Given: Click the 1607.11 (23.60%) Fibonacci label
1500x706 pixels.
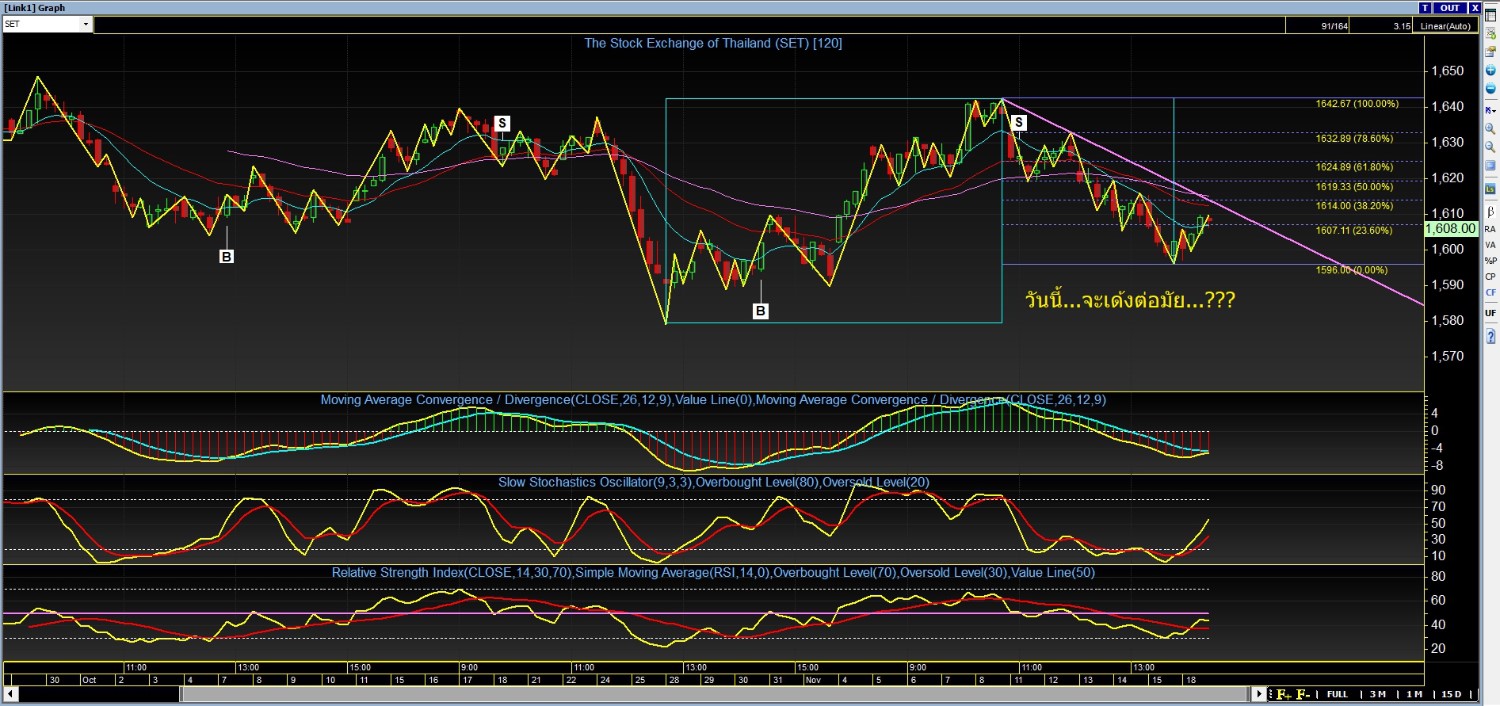Looking at the screenshot, I should pos(1354,230).
